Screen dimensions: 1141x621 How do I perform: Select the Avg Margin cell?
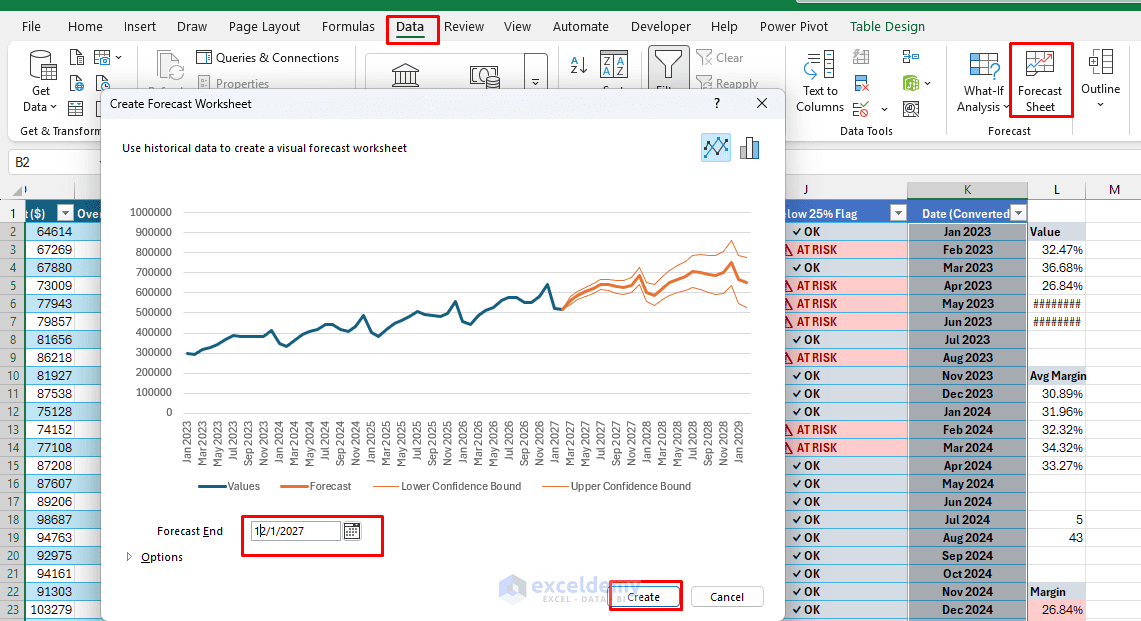click(x=1057, y=376)
